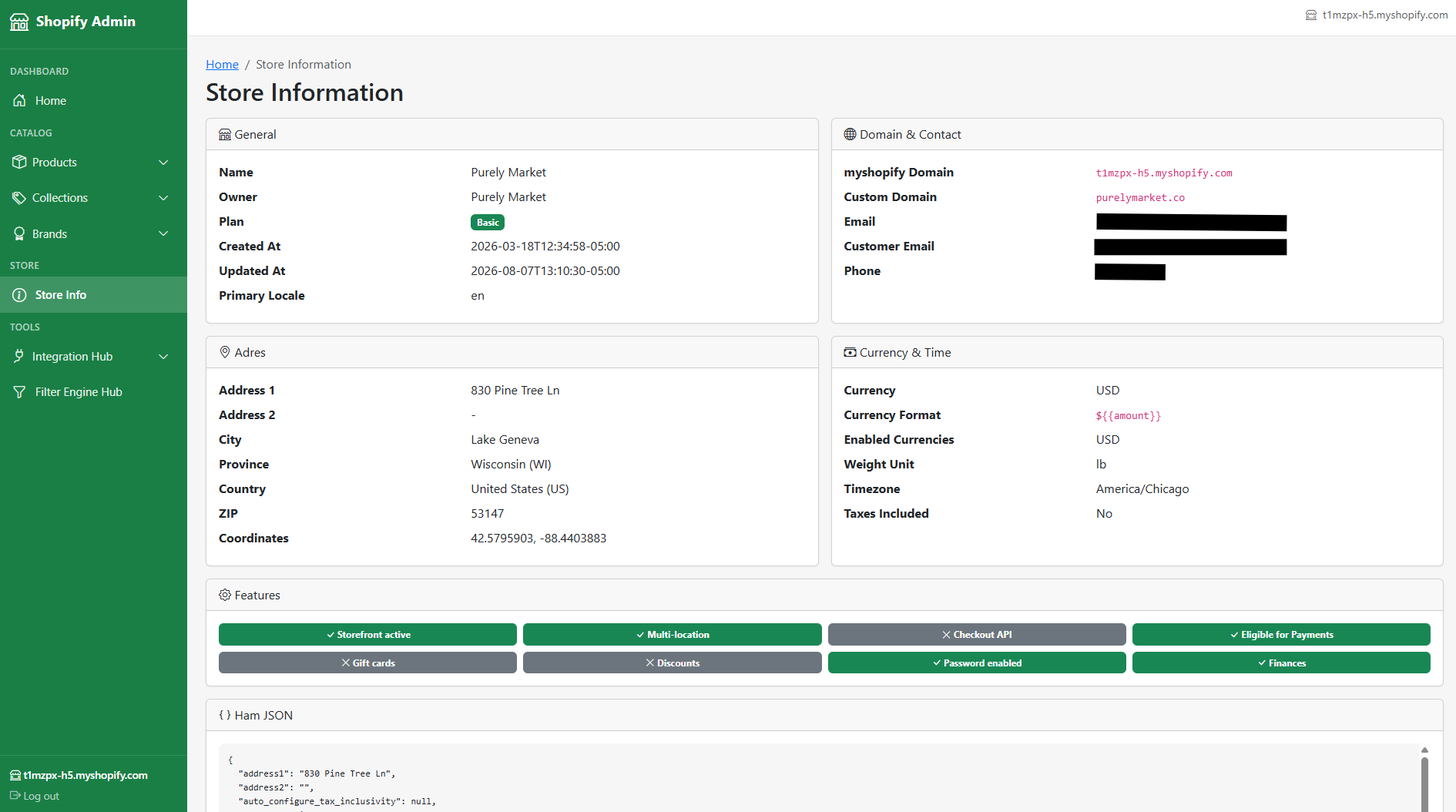The height and width of the screenshot is (812, 1456).
Task: Click the Integration Hub plug icon
Action: [x=19, y=357]
